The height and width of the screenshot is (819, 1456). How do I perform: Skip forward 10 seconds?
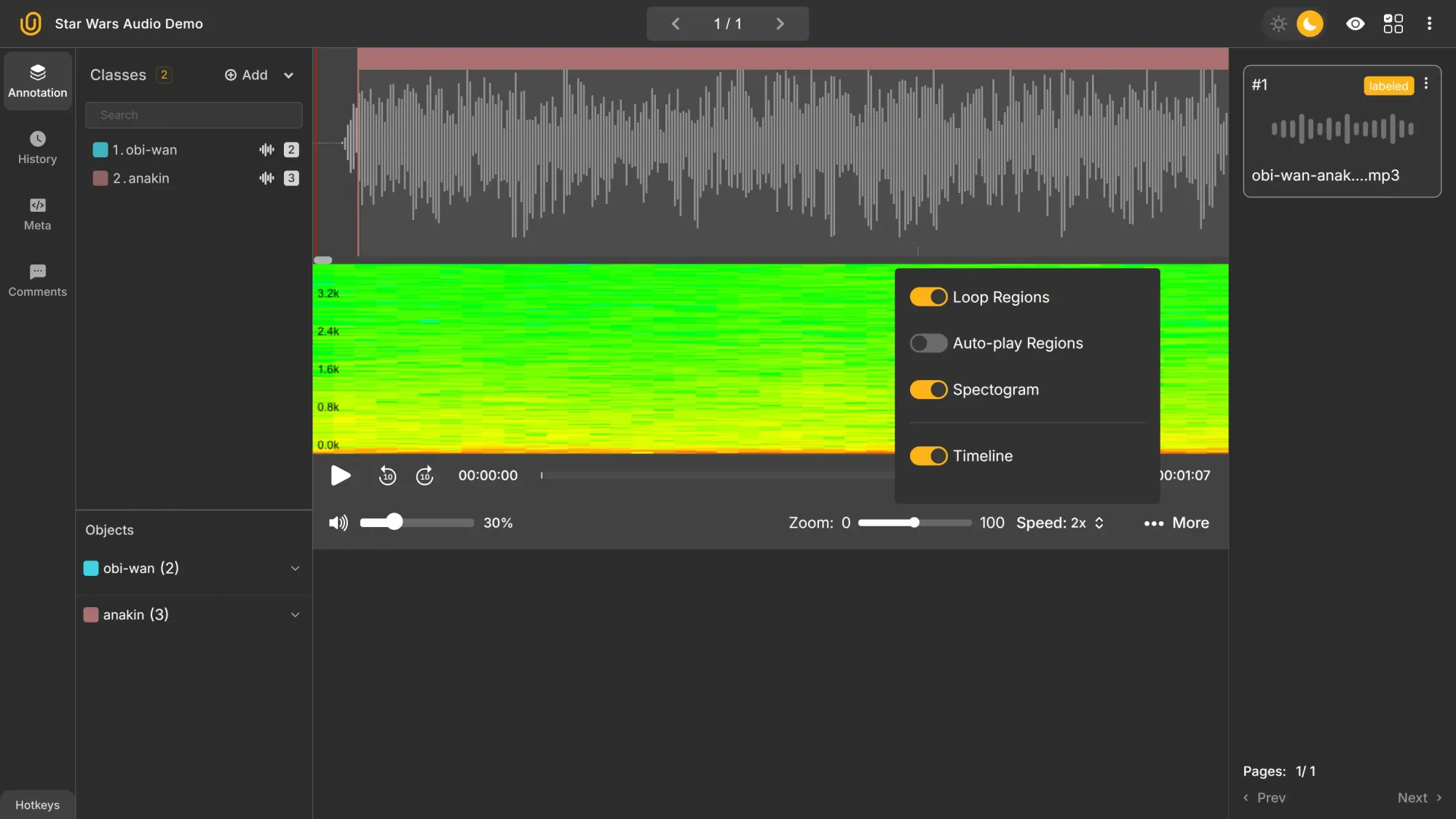click(424, 475)
